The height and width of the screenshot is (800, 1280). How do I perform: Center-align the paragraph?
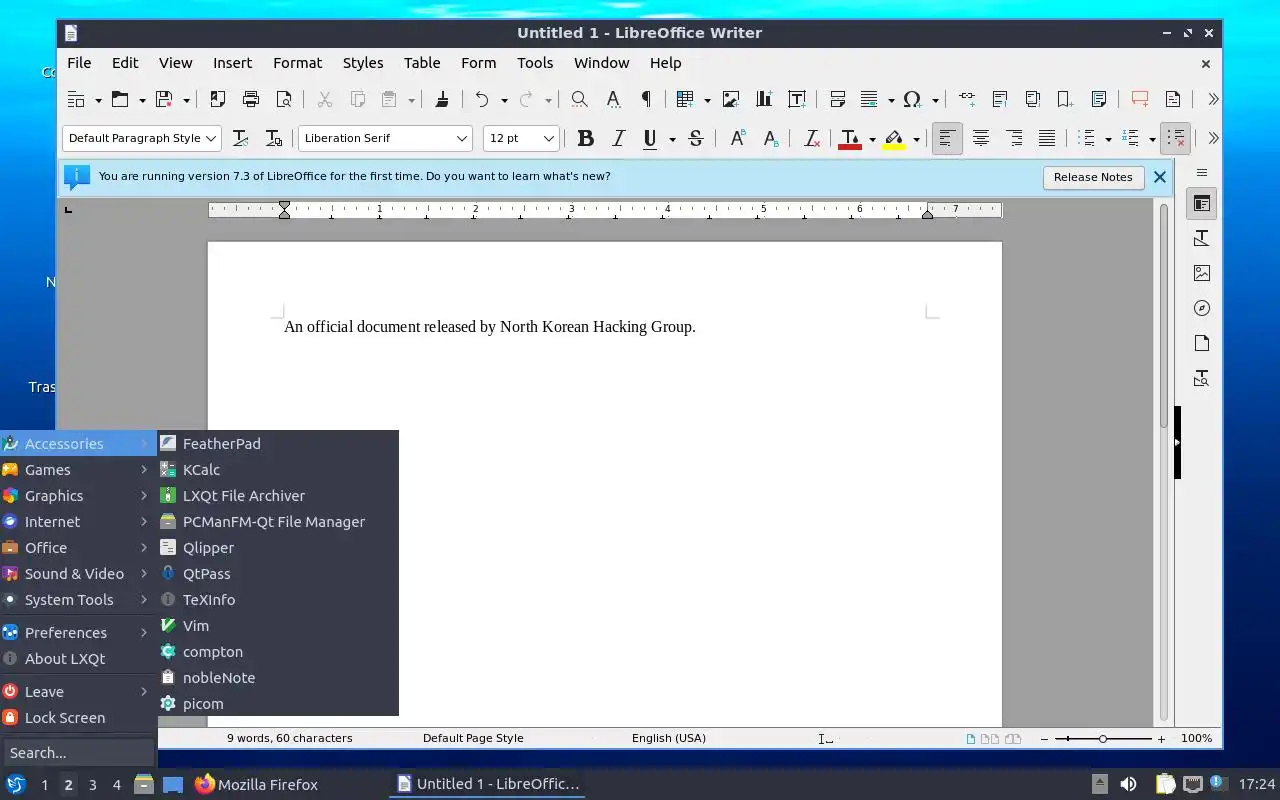(x=981, y=138)
